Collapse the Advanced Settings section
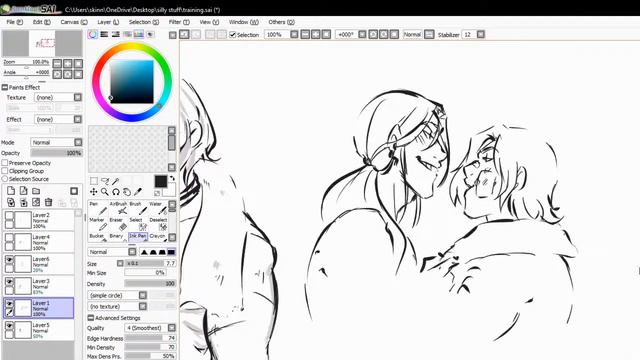Image resolution: width=640 pixels, height=360 pixels. click(x=91, y=318)
